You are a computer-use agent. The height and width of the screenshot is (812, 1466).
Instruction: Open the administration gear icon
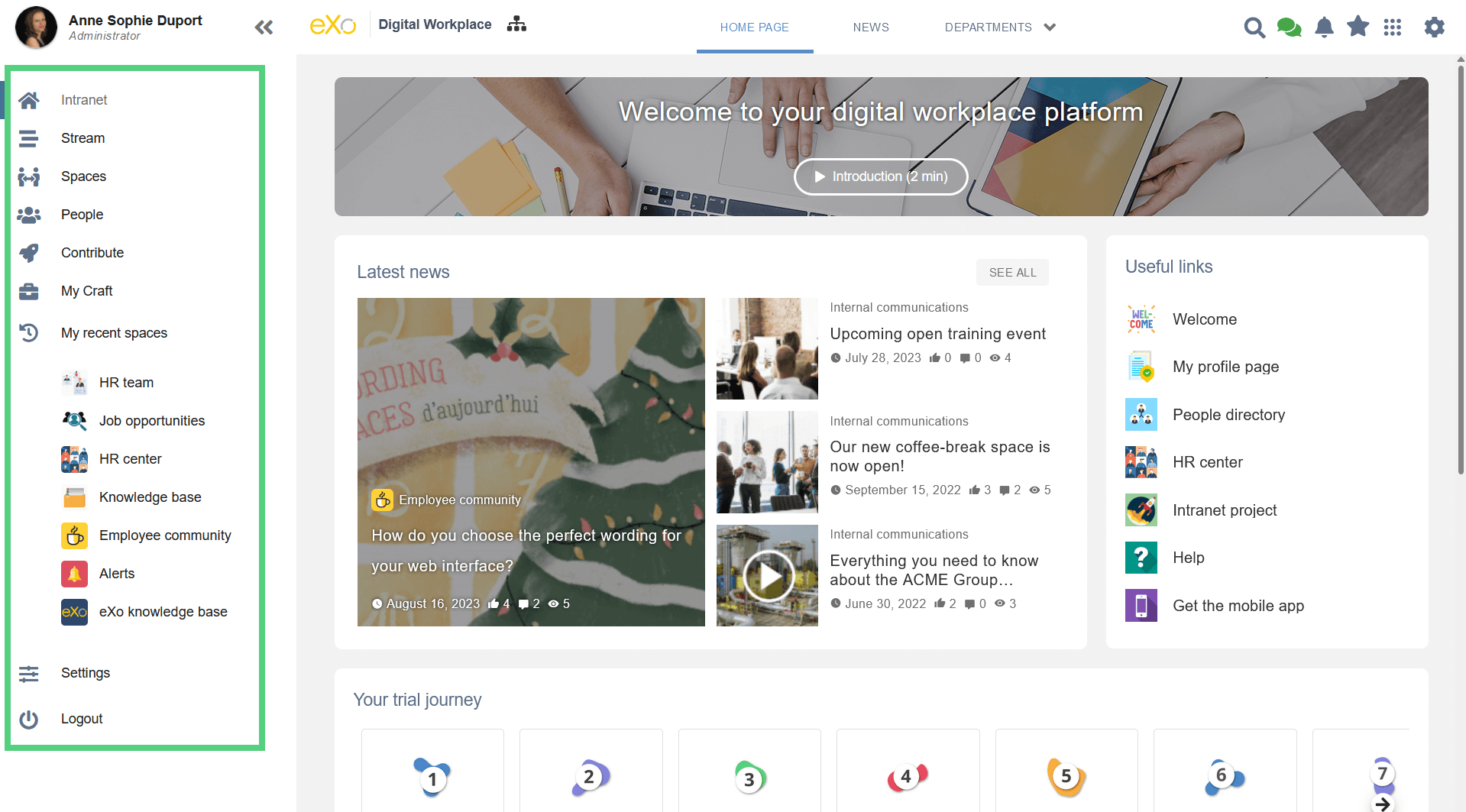[1435, 27]
